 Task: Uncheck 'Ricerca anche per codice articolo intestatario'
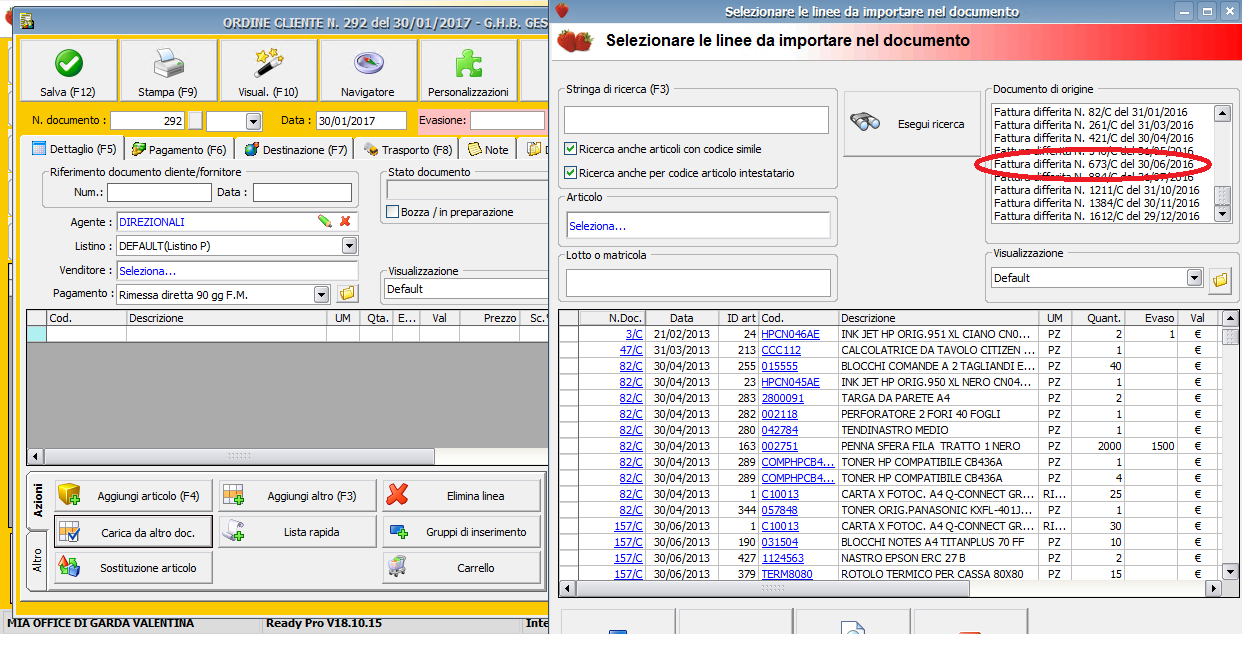tap(571, 173)
